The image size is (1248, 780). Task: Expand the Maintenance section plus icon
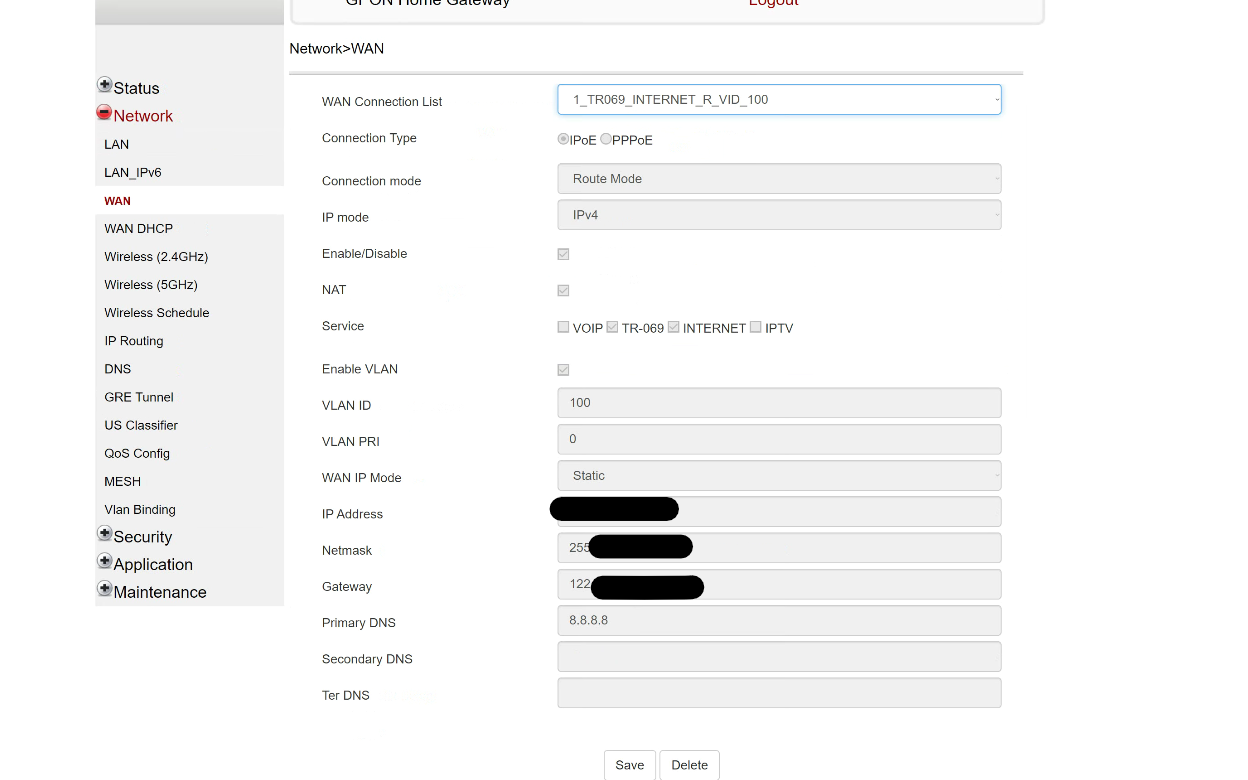(104, 589)
